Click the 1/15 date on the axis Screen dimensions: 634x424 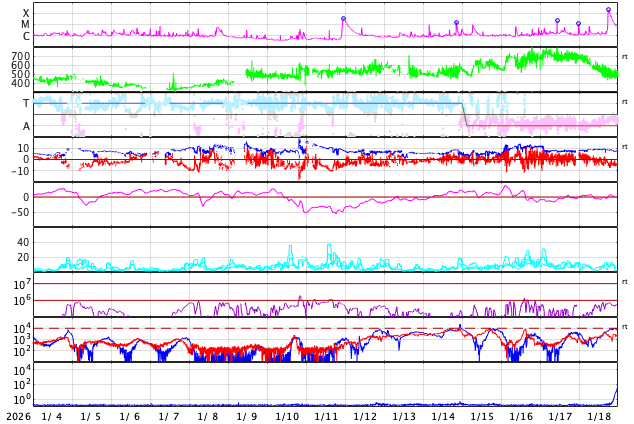tap(482, 416)
